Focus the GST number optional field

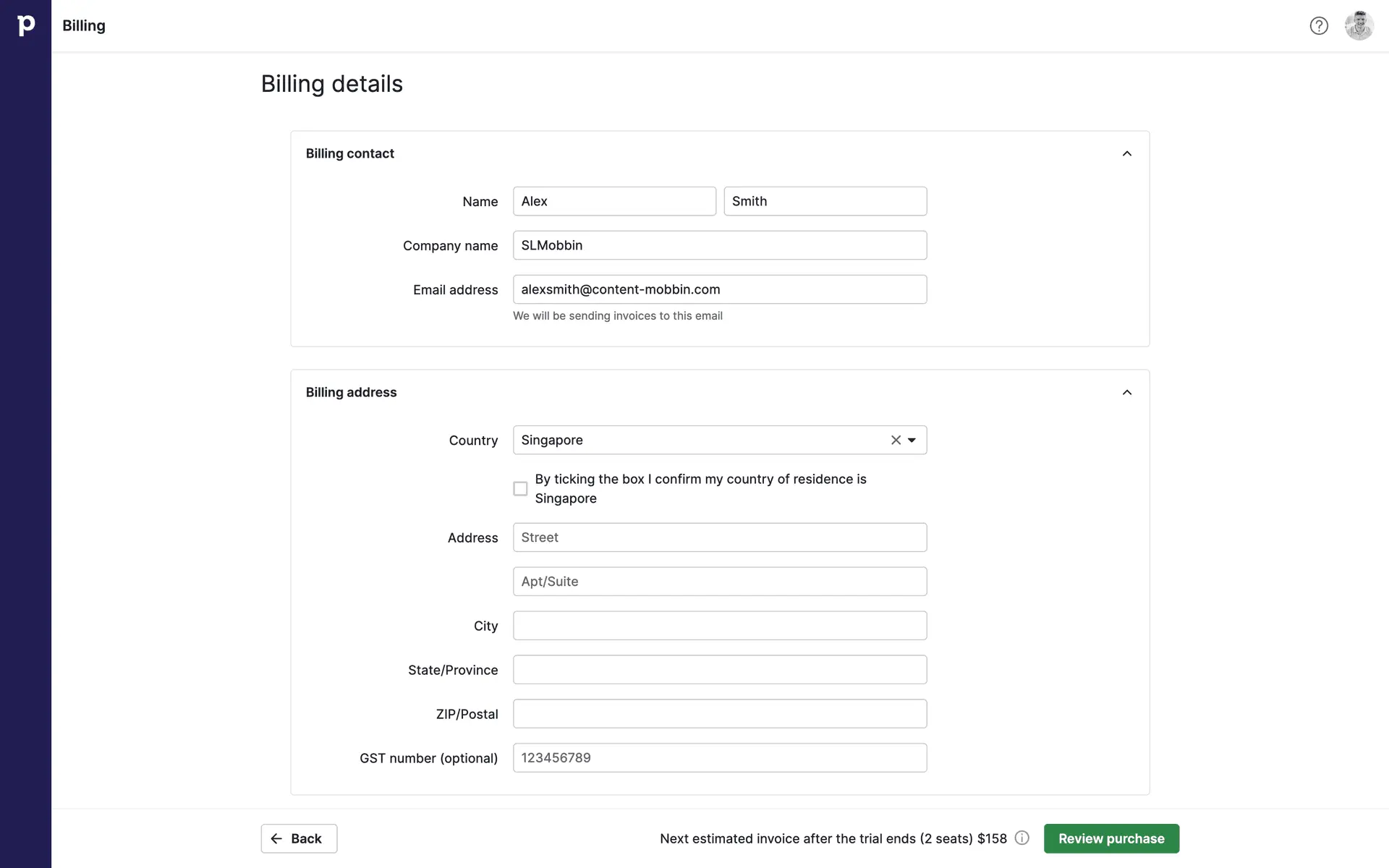coord(719,758)
